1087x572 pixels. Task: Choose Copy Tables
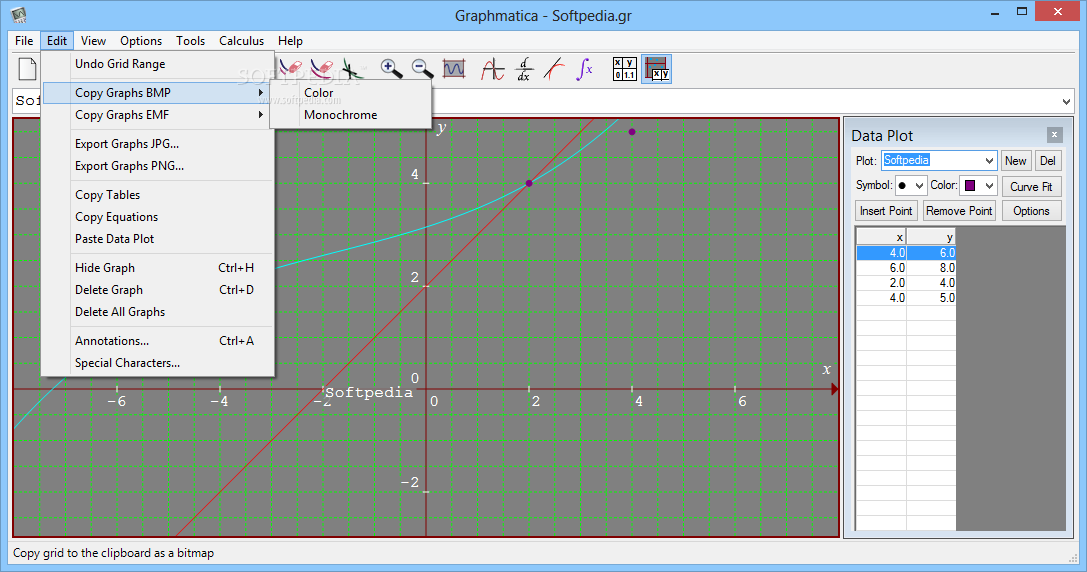click(158, 195)
